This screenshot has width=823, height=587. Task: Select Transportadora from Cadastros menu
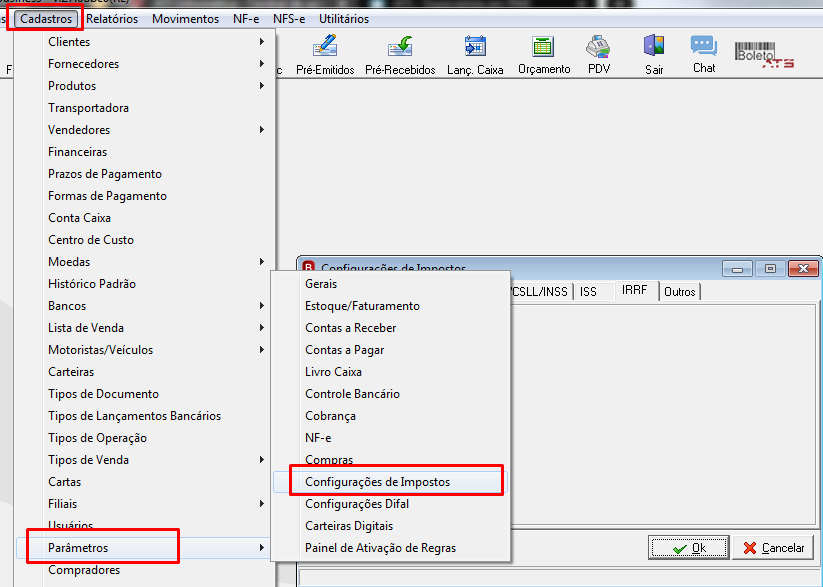145,108
